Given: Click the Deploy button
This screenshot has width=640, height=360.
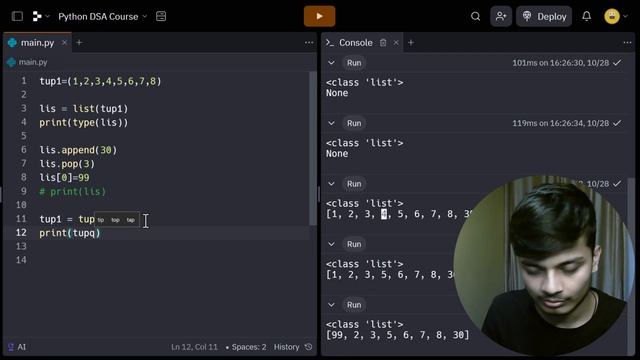Looking at the screenshot, I should 544,16.
